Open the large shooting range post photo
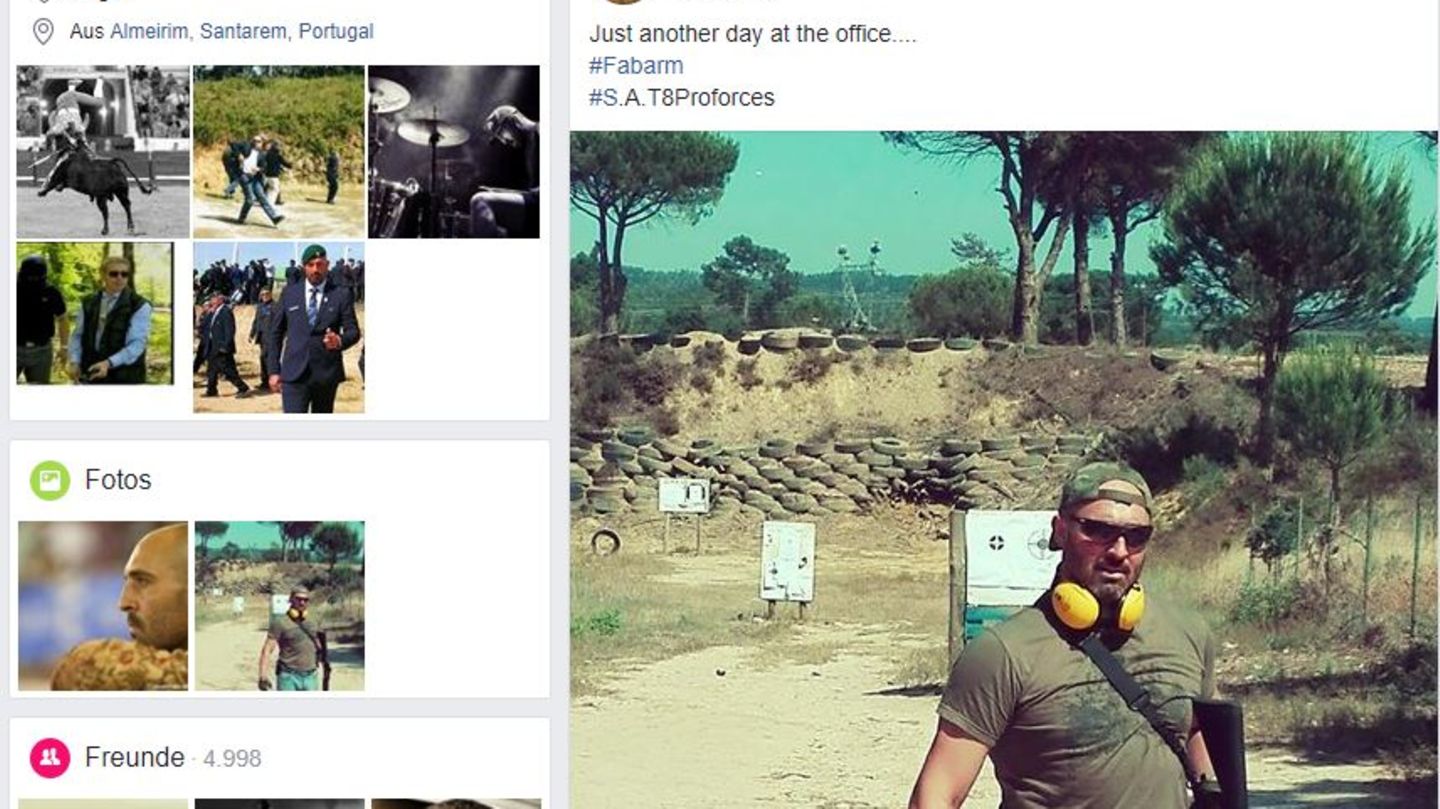Image resolution: width=1440 pixels, height=809 pixels. tap(1004, 470)
